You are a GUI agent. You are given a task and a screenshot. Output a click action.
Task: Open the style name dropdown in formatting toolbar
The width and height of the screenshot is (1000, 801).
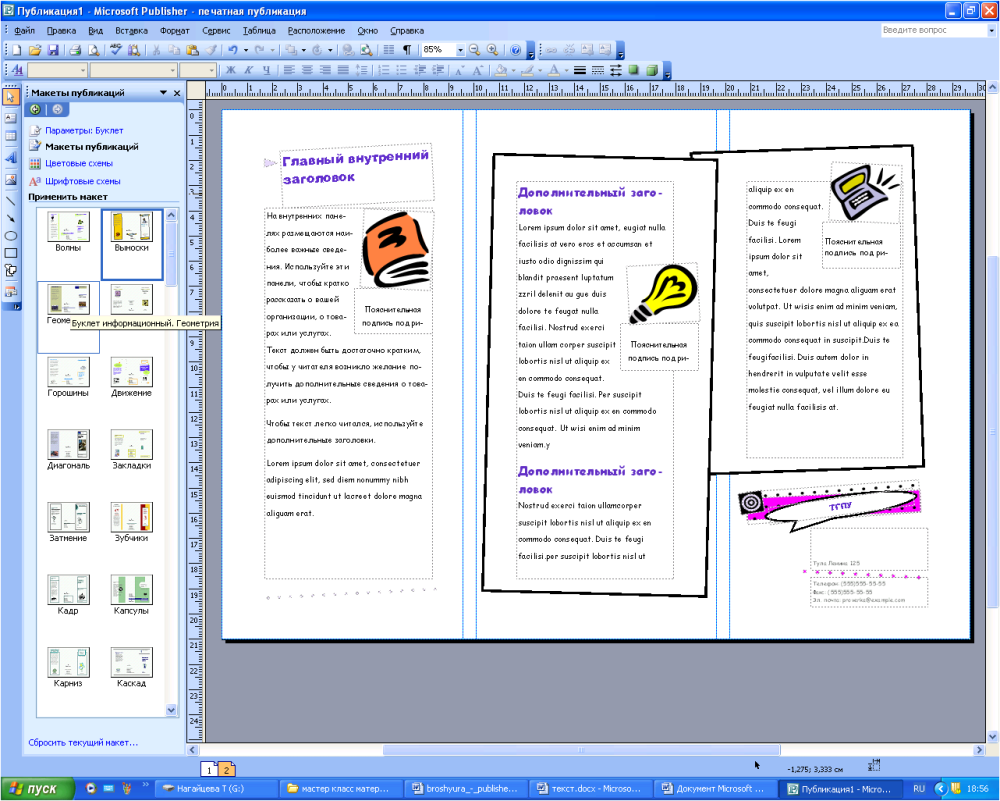pos(84,70)
